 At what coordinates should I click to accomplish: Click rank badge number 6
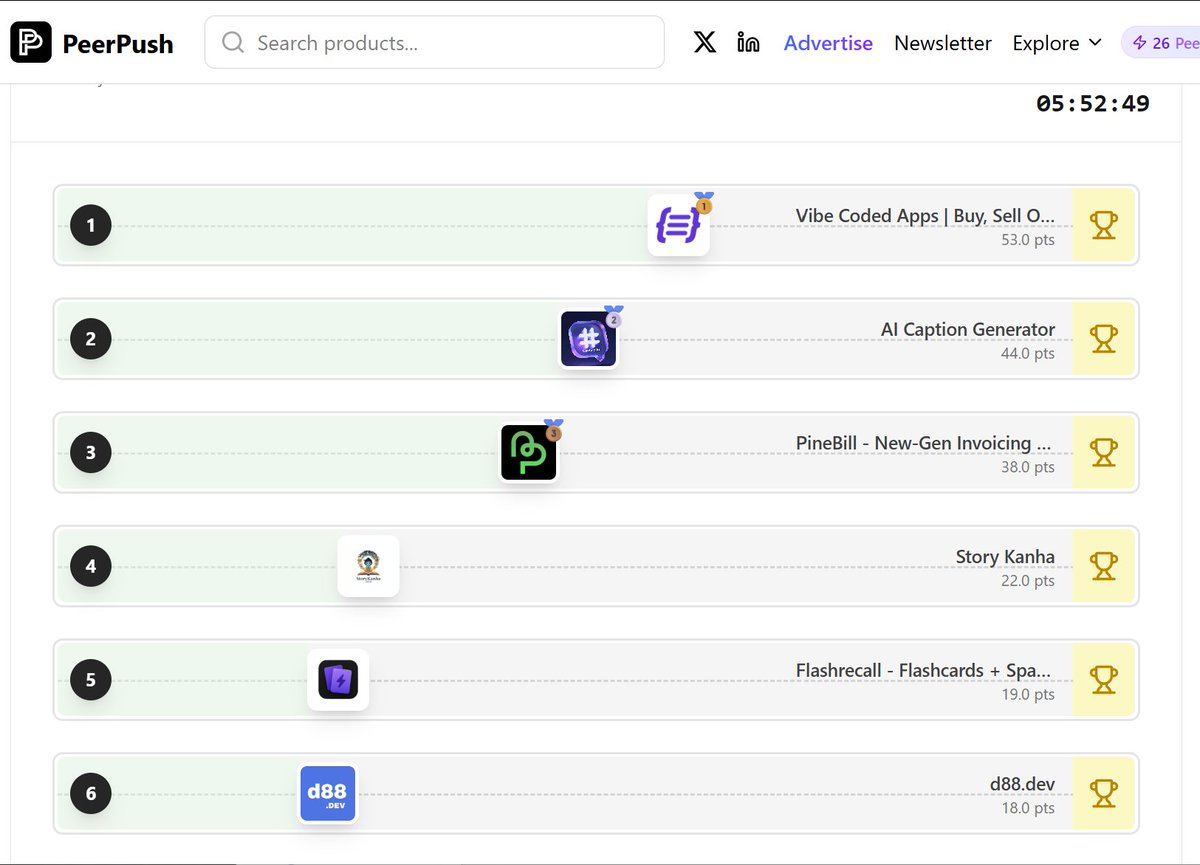click(x=91, y=794)
